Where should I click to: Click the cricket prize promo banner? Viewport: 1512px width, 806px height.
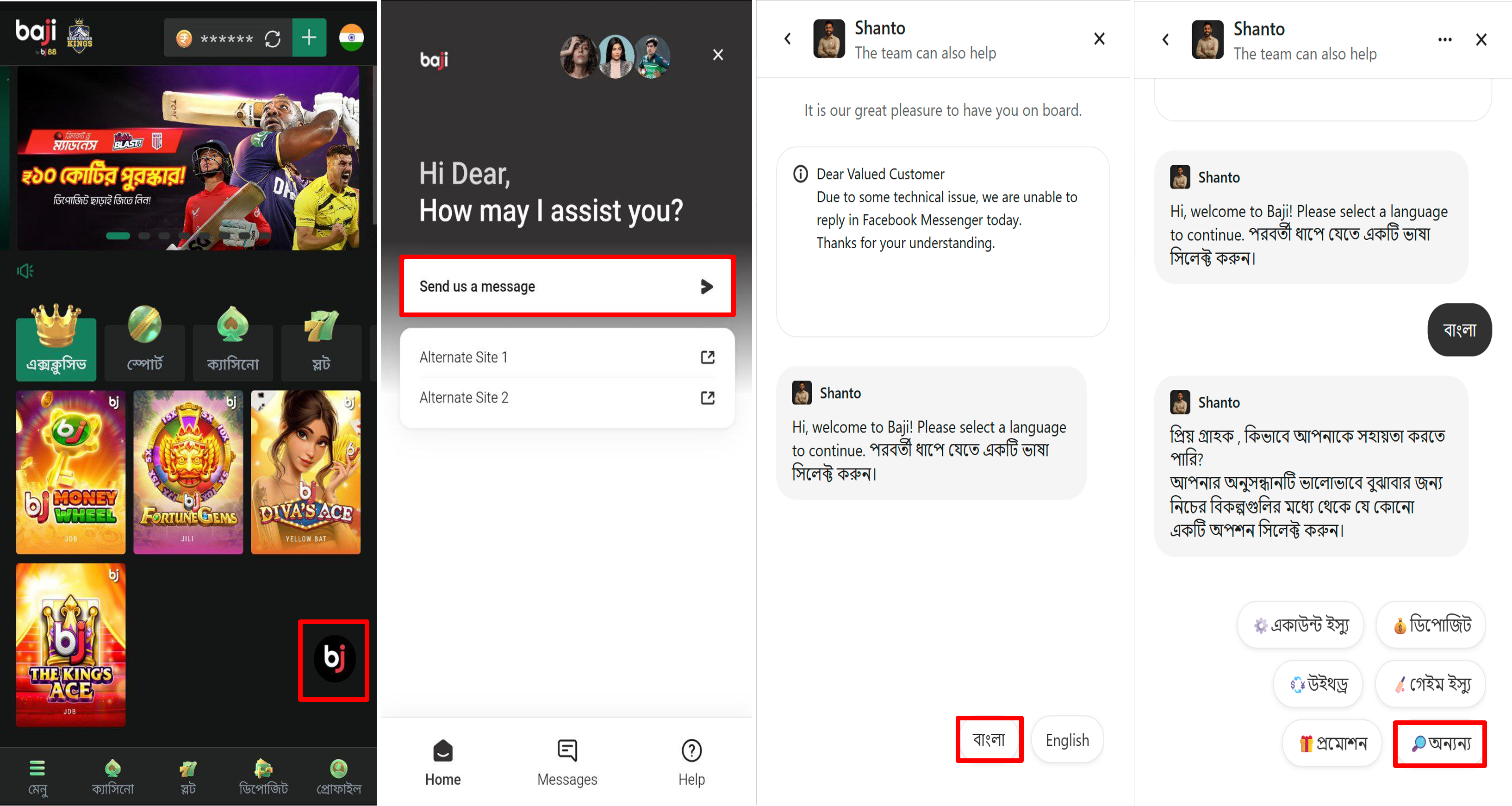tap(188, 157)
